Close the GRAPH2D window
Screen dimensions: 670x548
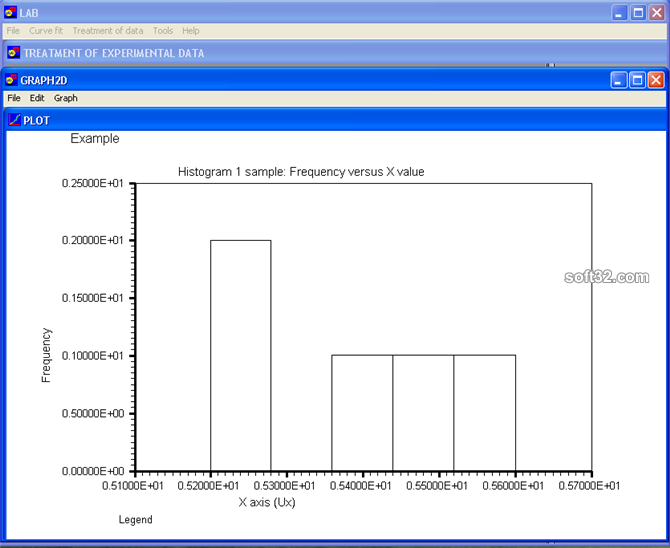click(x=656, y=80)
